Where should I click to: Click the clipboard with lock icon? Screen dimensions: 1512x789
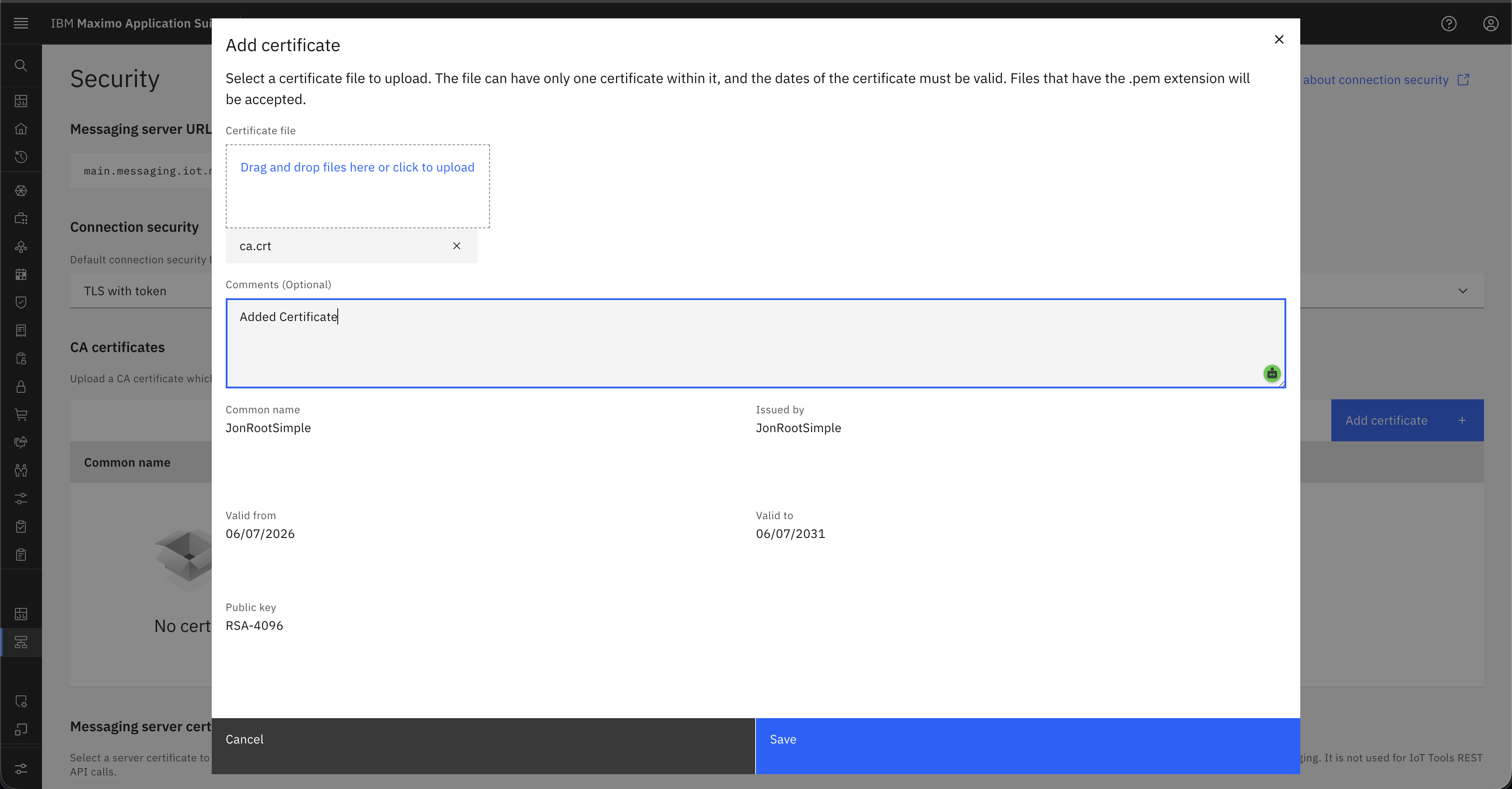point(21,359)
